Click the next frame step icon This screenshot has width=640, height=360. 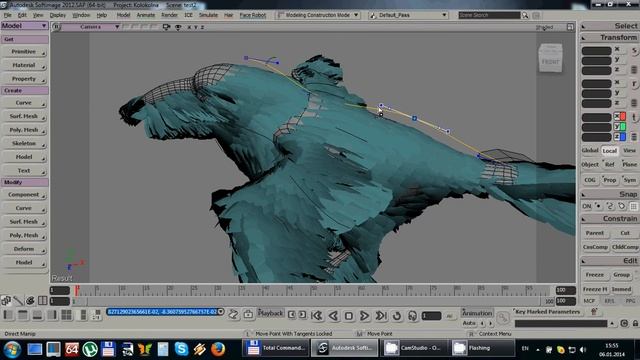(302, 314)
